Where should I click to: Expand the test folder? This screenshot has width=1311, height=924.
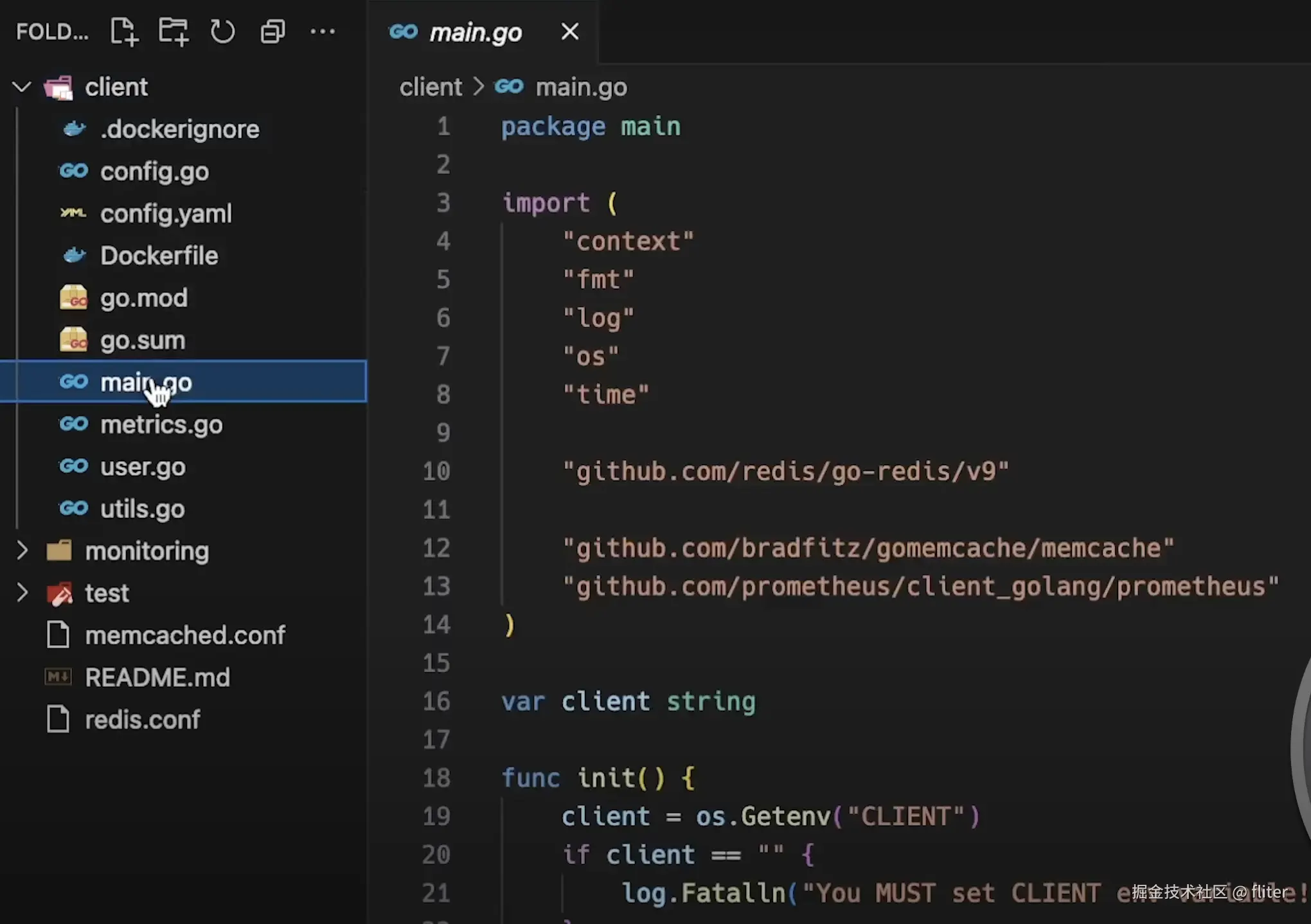pyautogui.click(x=22, y=593)
